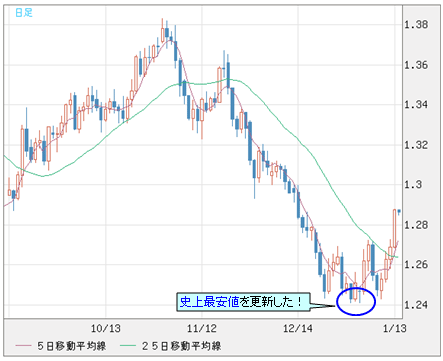443x361 pixels.
Task: Click the 1.34 price axis label
Action: (416, 105)
